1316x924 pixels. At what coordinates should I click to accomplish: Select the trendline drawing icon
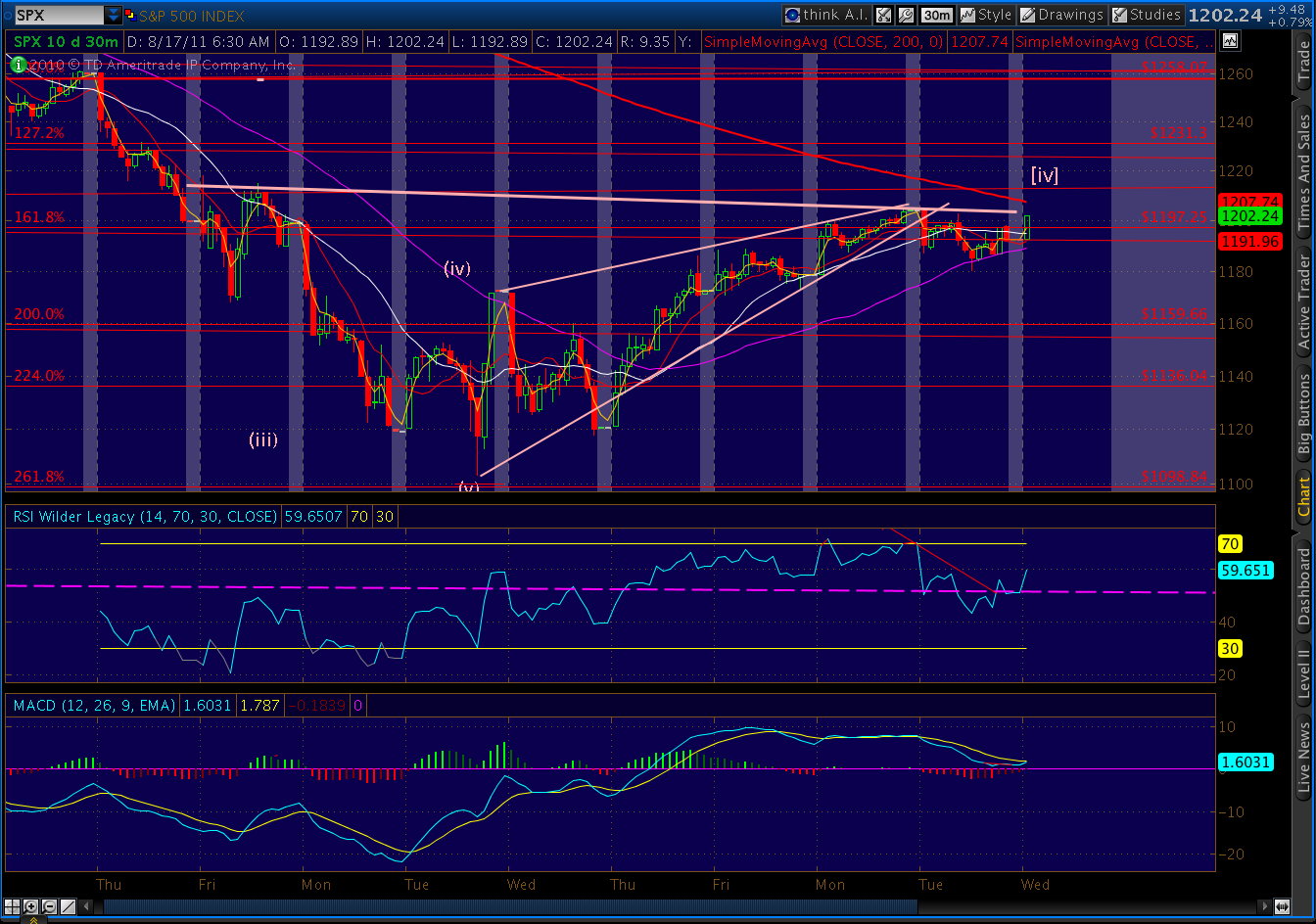tap(68, 906)
